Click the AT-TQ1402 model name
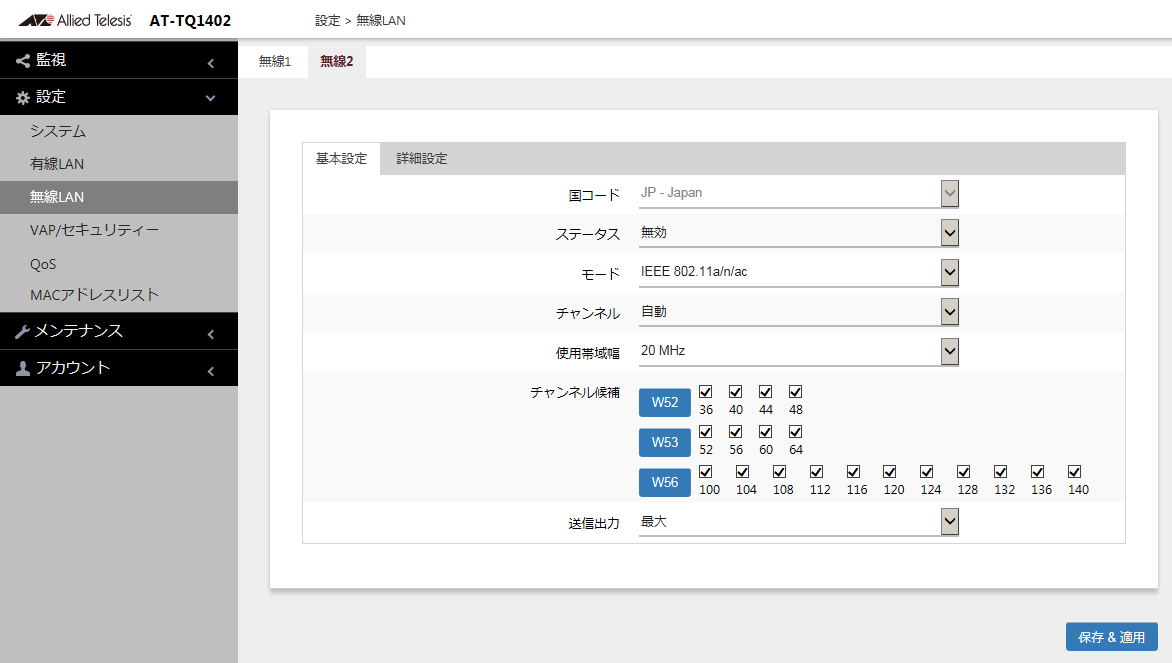1172x663 pixels. click(190, 21)
